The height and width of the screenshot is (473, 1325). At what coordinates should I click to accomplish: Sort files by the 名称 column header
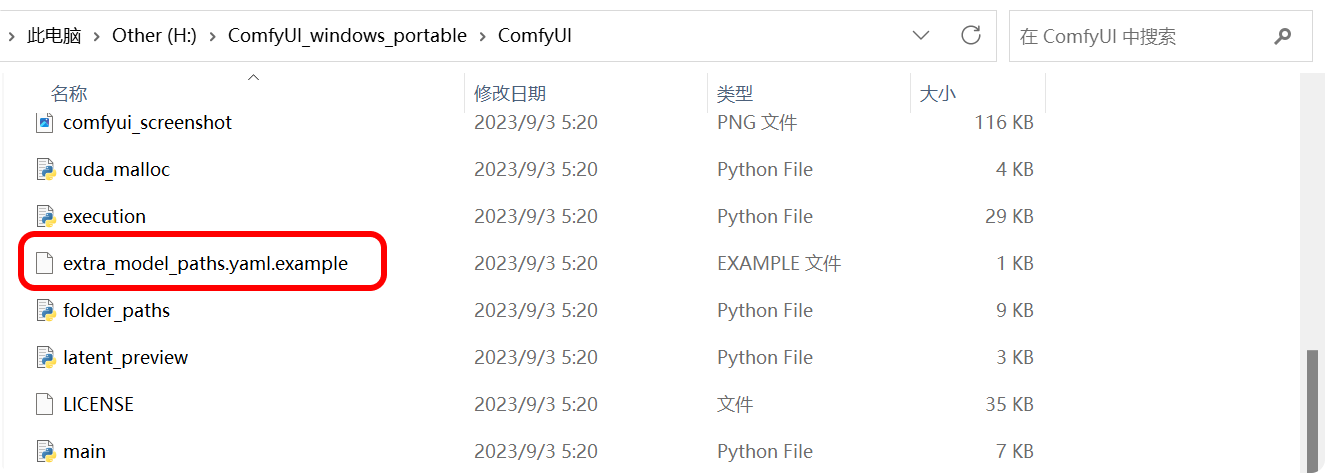coord(69,94)
